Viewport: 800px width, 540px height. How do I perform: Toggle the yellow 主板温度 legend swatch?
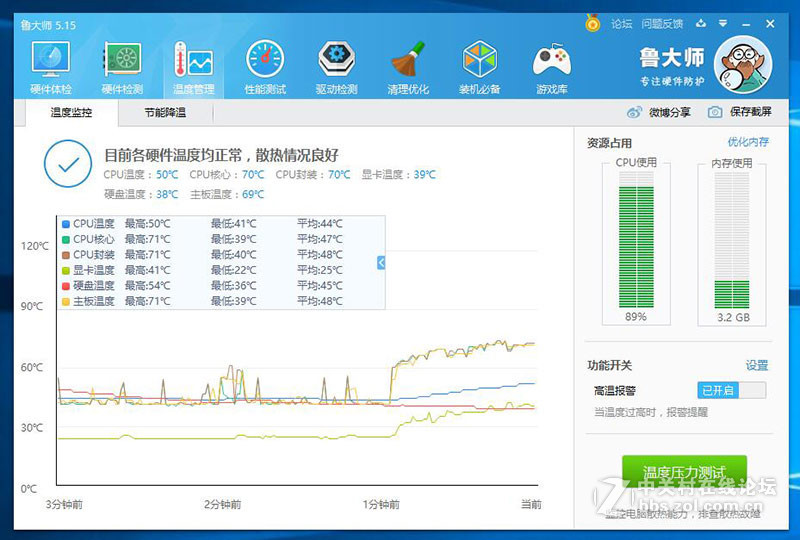(x=66, y=302)
